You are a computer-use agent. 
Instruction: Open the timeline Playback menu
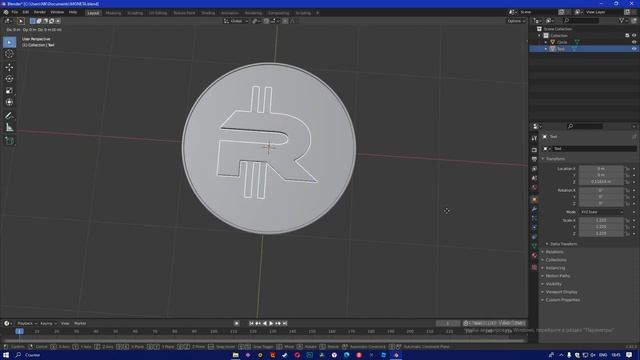pos(27,324)
